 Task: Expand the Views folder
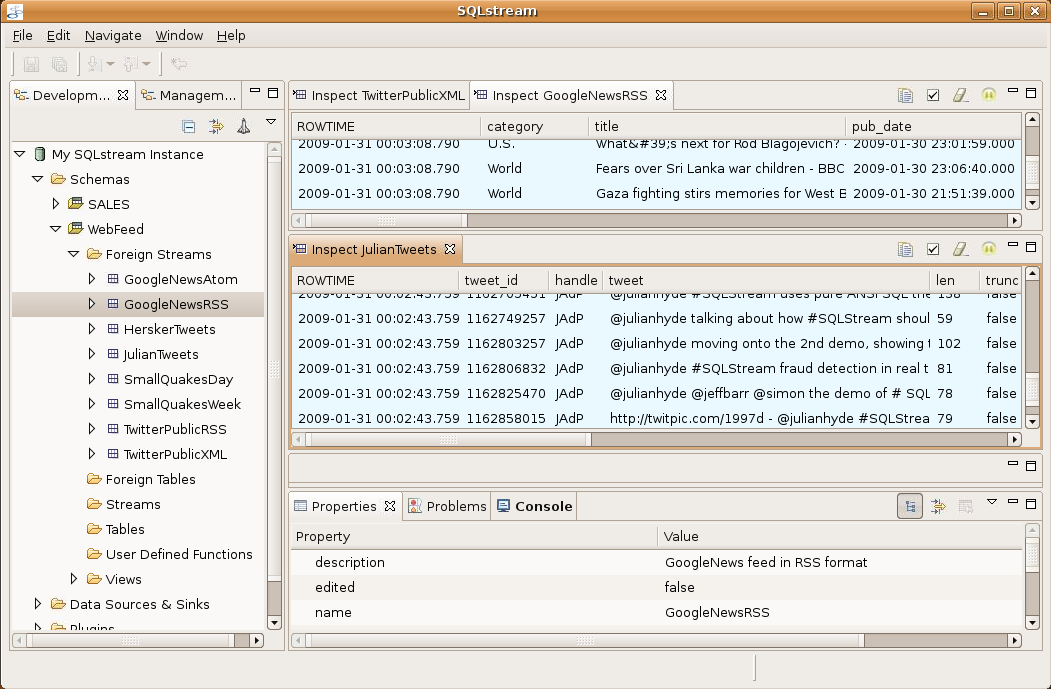pos(74,578)
